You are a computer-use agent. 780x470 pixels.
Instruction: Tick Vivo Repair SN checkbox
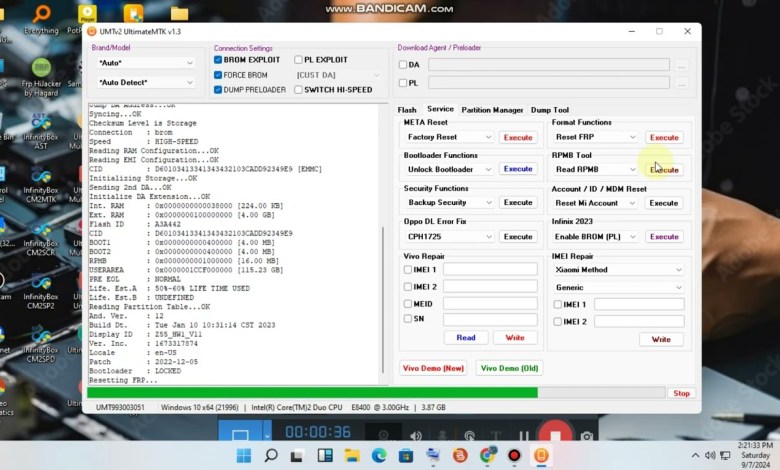[x=408, y=318]
